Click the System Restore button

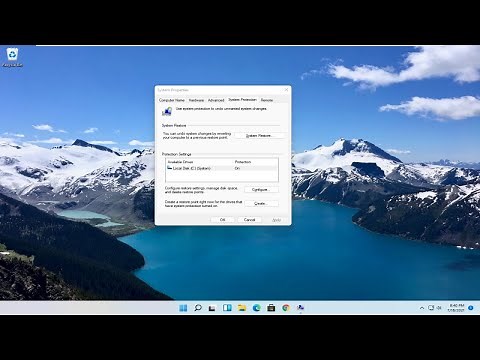pyautogui.click(x=260, y=136)
